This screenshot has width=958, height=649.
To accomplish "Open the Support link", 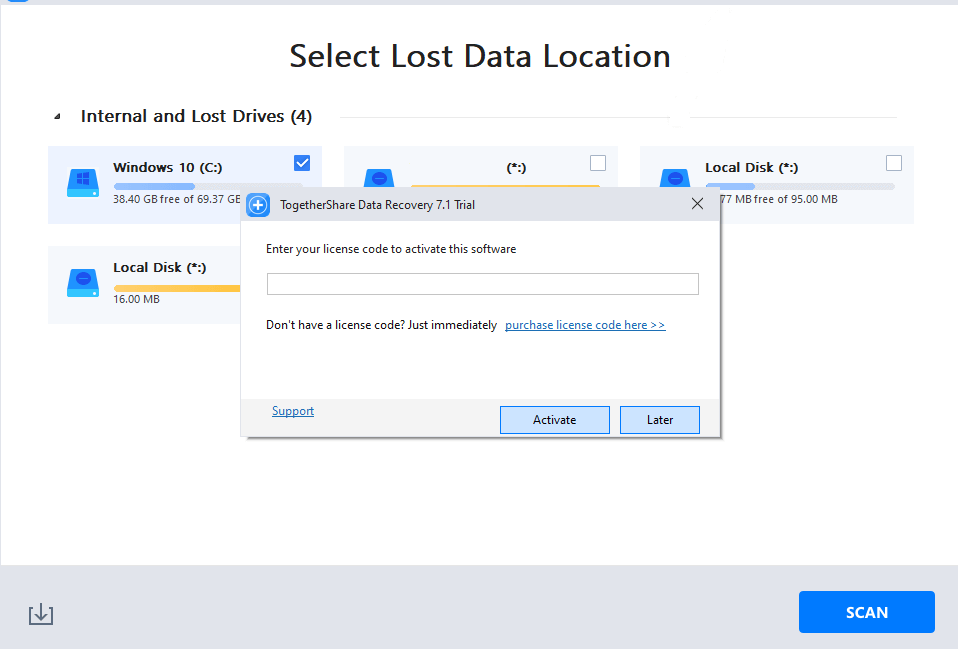I will point(293,411).
